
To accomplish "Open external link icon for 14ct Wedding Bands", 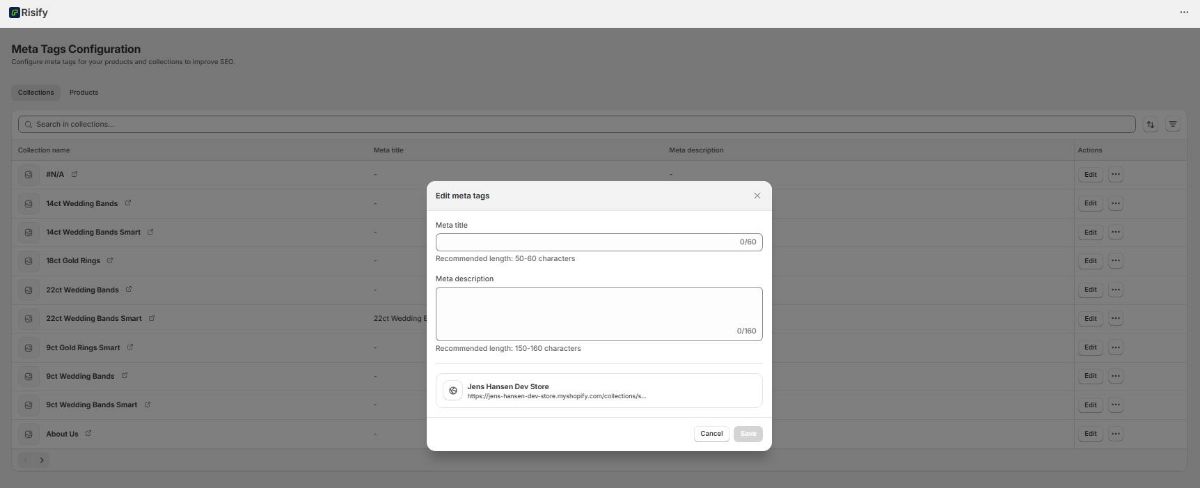I will (x=128, y=203).
